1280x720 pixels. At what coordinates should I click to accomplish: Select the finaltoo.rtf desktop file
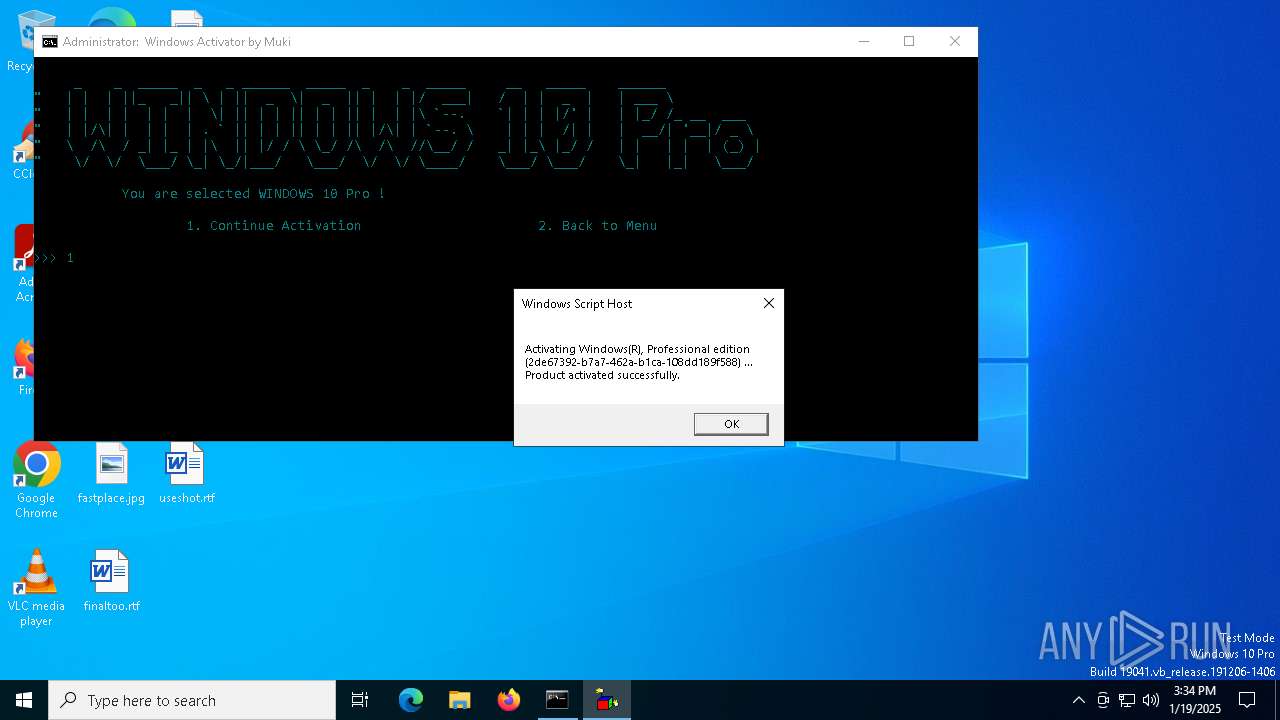coord(111,581)
